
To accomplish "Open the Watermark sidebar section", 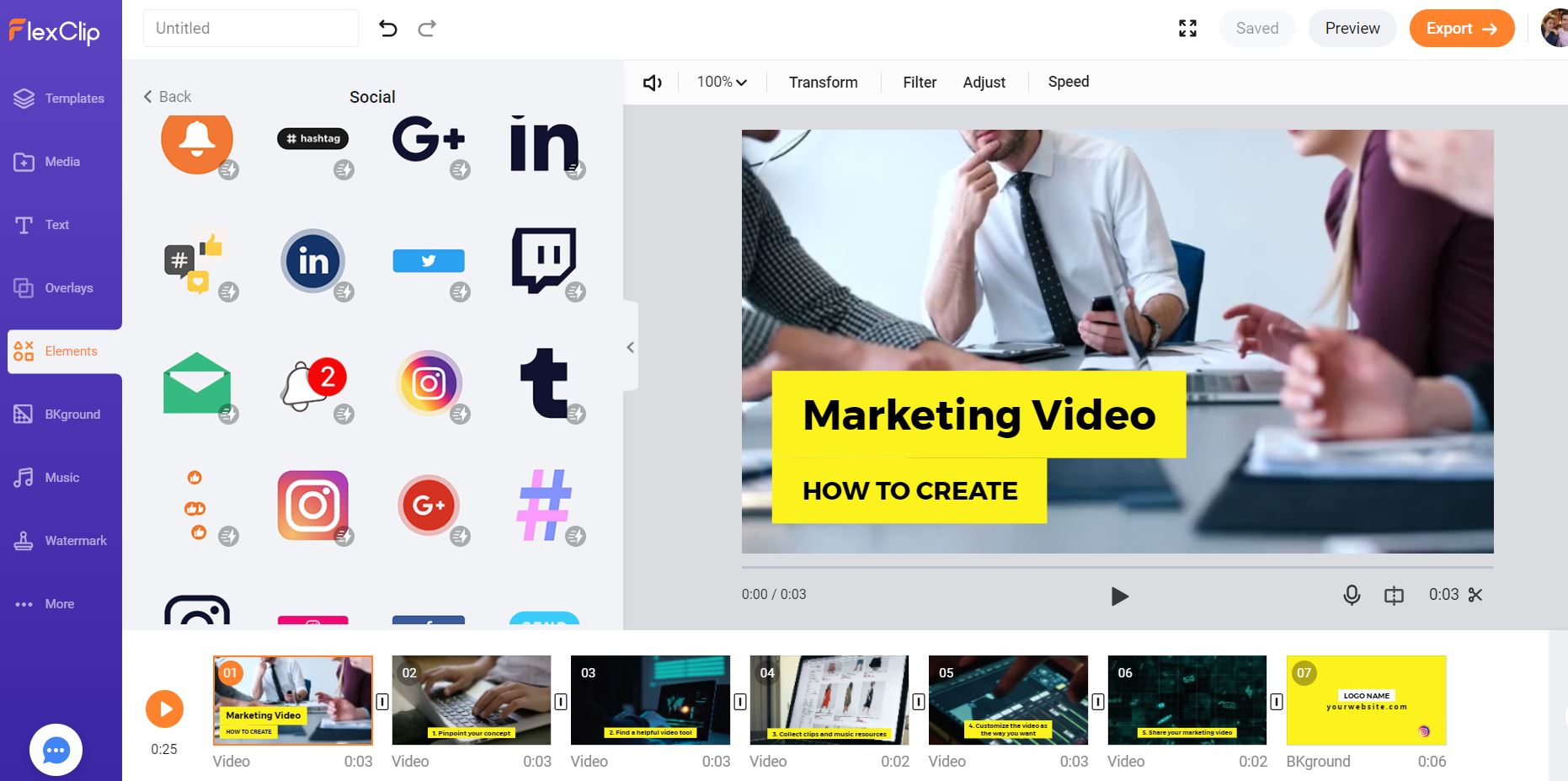I will coord(60,541).
